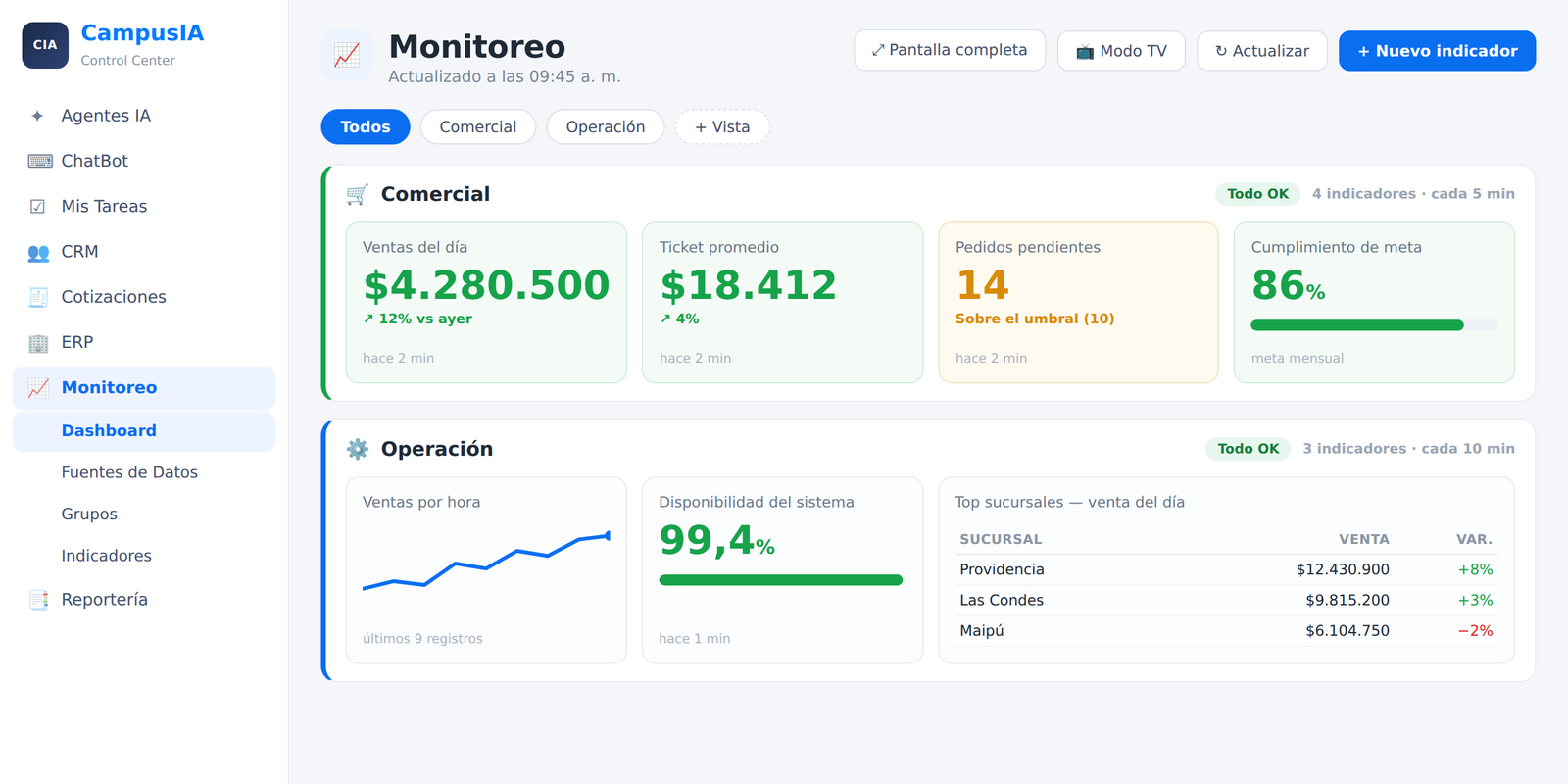
Task: Click the Operación Todo OK badge
Action: click(1249, 449)
